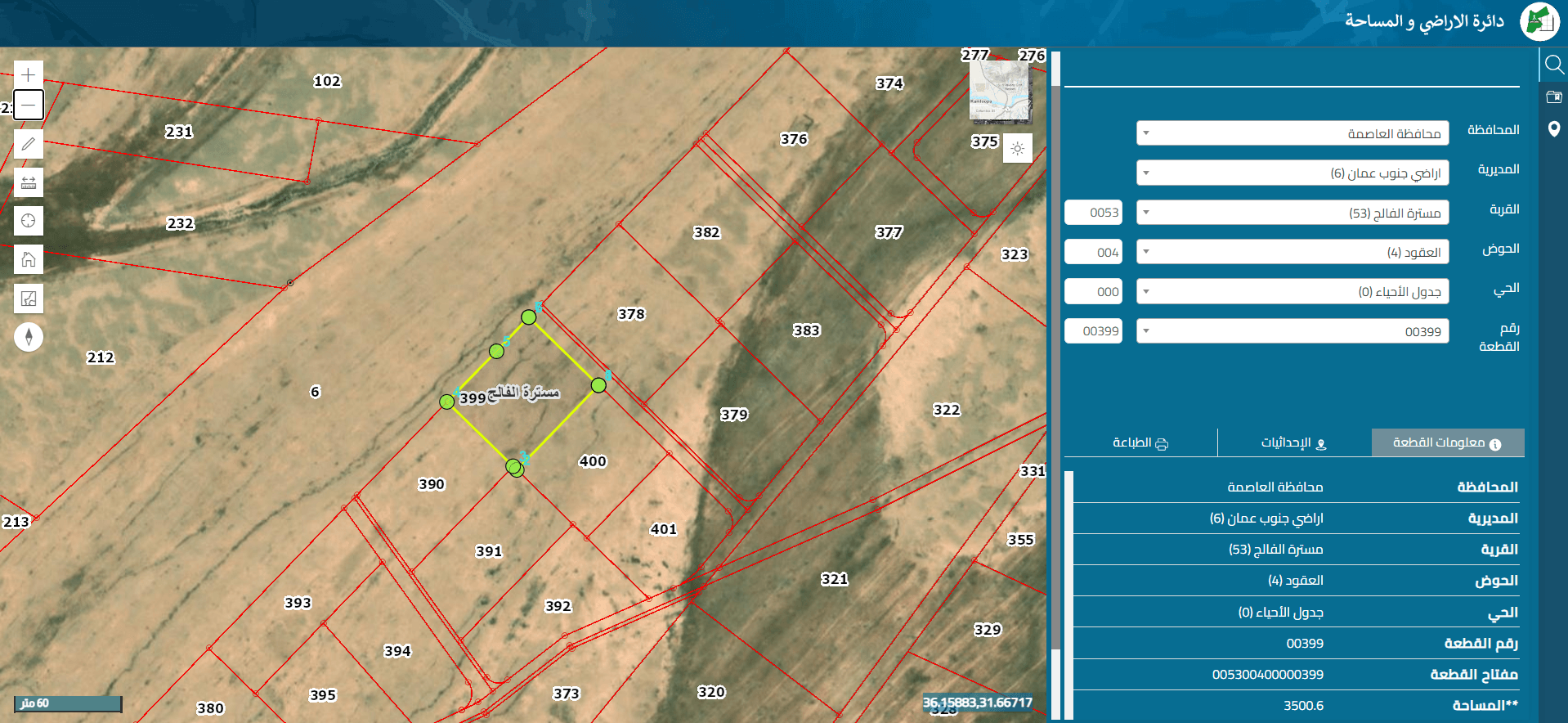Open the overview map thumbnail
The height and width of the screenshot is (723, 1568).
tap(1001, 92)
